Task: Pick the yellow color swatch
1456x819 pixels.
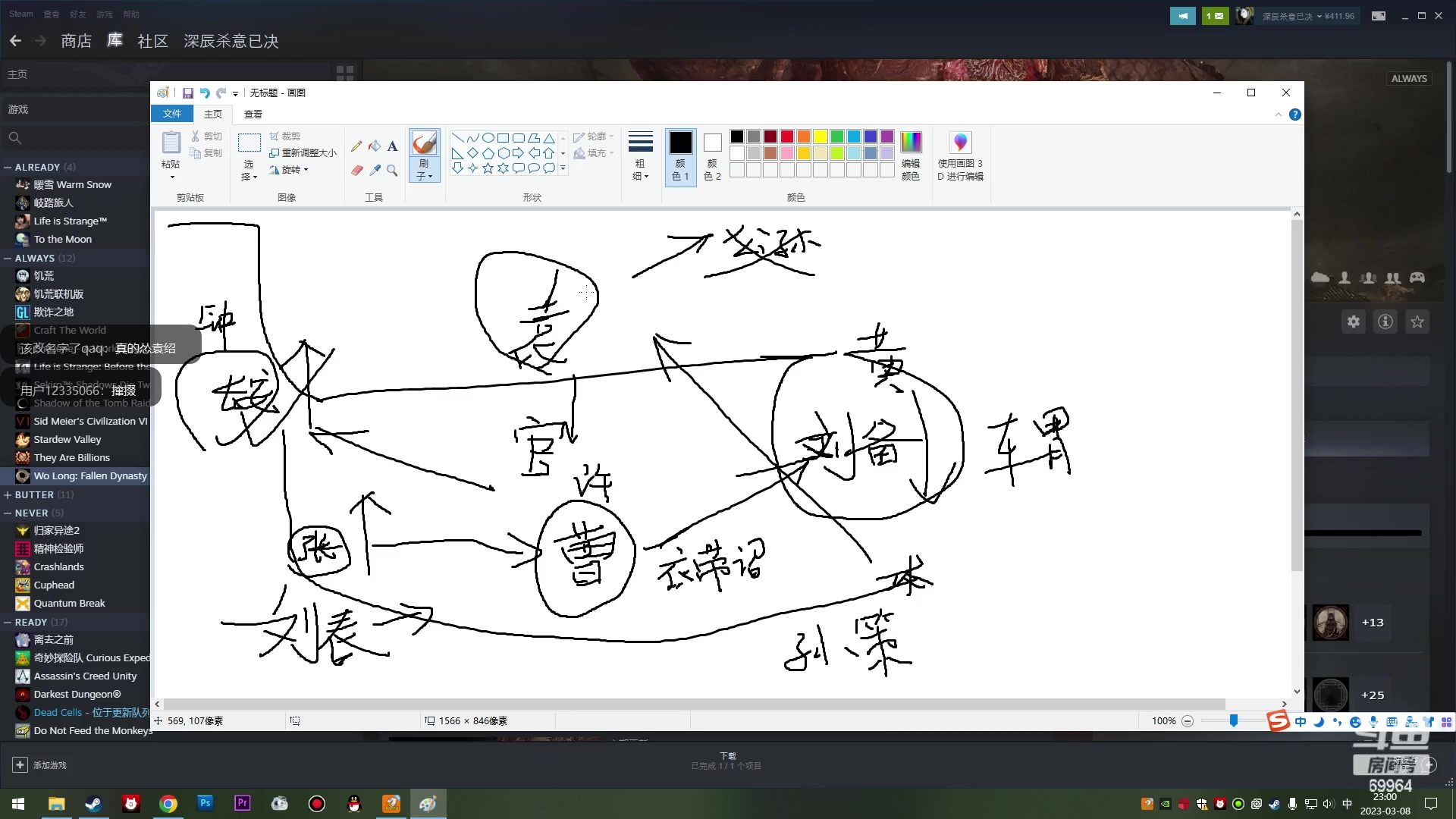Action: [x=821, y=136]
